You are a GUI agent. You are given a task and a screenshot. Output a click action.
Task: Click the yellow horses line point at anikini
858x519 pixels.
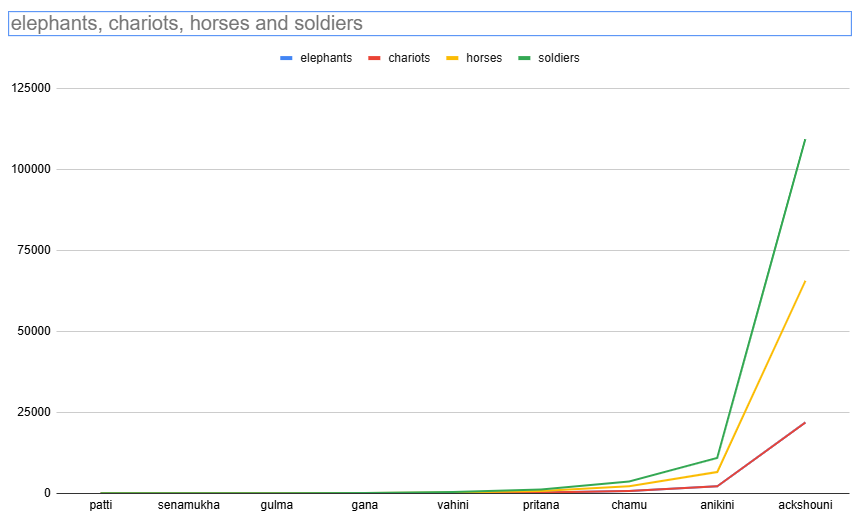coord(717,472)
